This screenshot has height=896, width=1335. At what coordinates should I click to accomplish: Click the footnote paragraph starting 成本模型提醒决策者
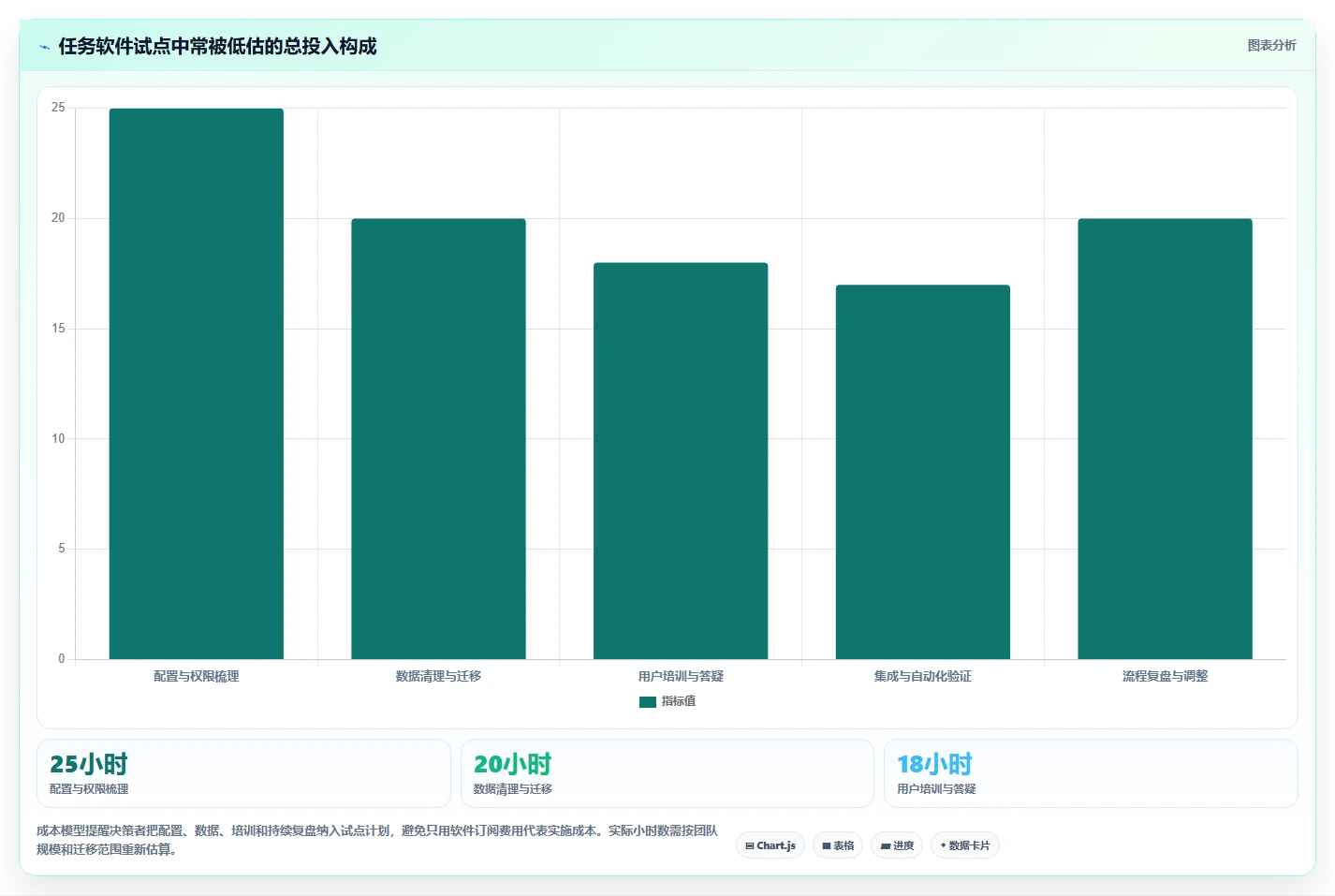coord(377,840)
